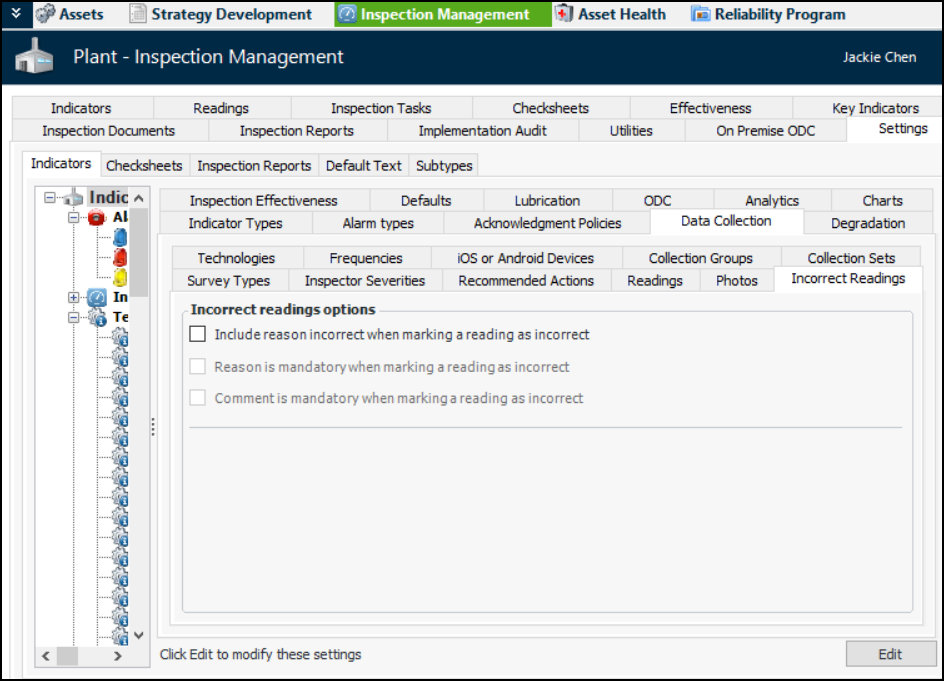Image resolution: width=944 pixels, height=681 pixels.
Task: Switch to Reliability Program module
Action: coord(769,14)
